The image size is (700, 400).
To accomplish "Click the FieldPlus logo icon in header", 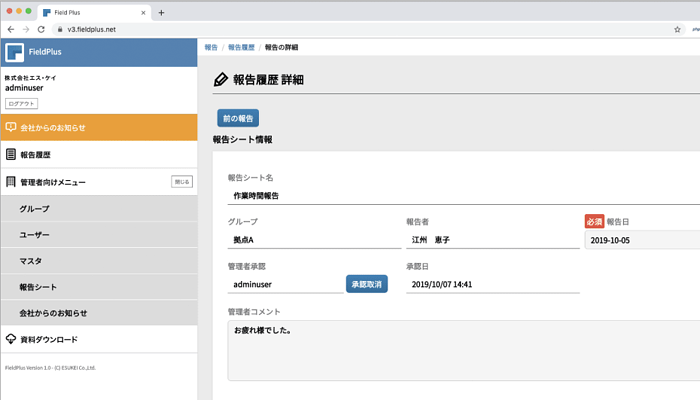I will coord(15,53).
